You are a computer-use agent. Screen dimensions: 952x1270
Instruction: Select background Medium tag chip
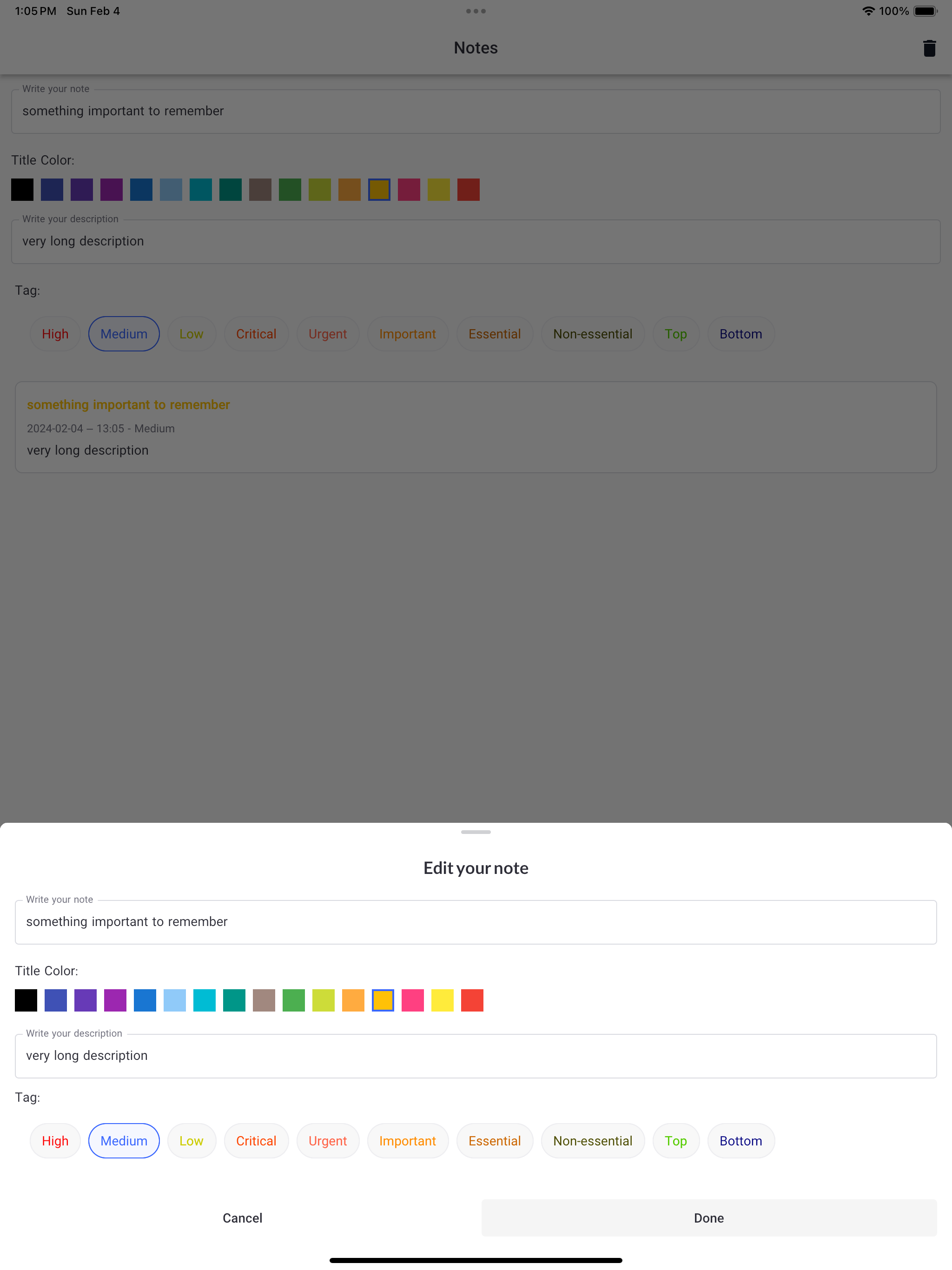[x=124, y=334]
